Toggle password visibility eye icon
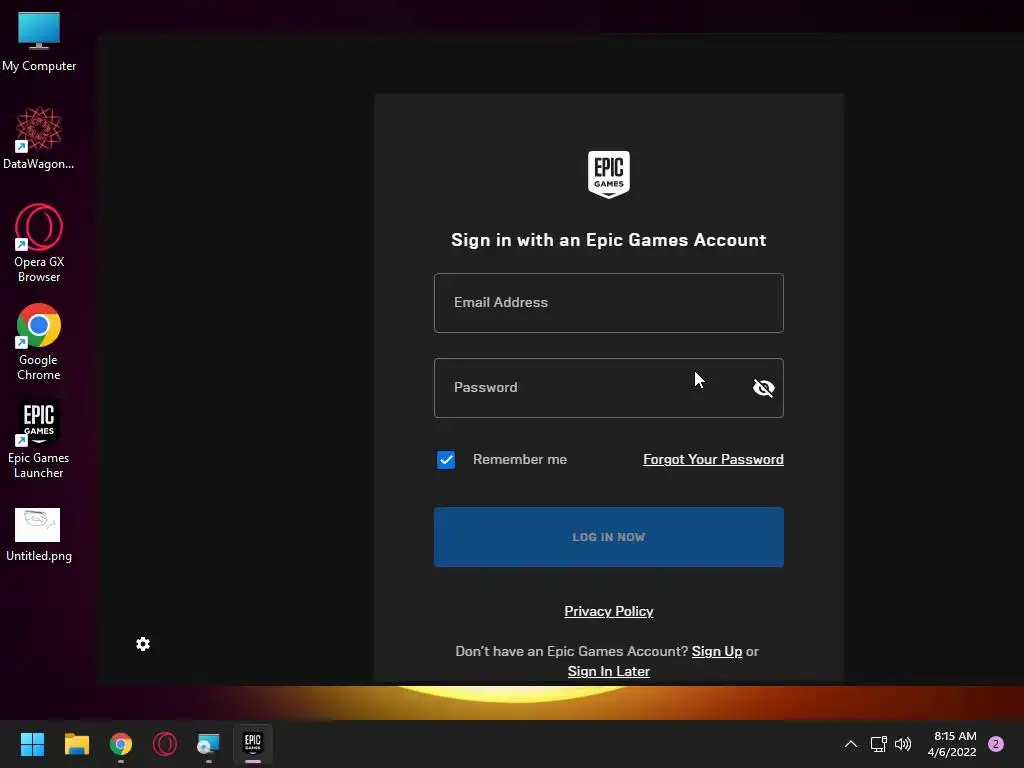Screen dimensions: 1024x768 coord(763,388)
